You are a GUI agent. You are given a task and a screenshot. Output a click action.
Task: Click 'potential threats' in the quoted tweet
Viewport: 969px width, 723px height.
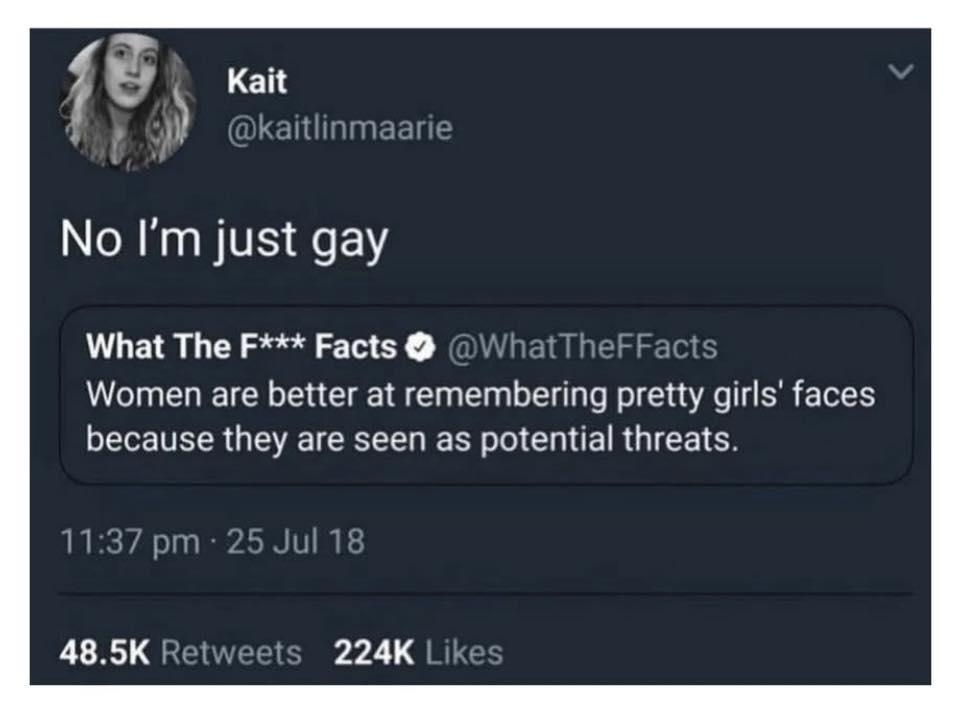coord(609,439)
